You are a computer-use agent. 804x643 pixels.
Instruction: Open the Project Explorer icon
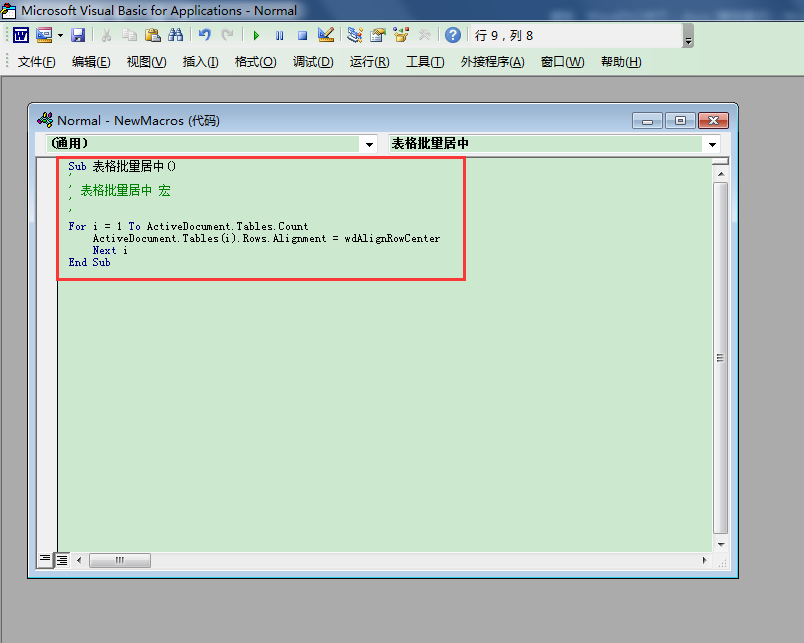[355, 35]
